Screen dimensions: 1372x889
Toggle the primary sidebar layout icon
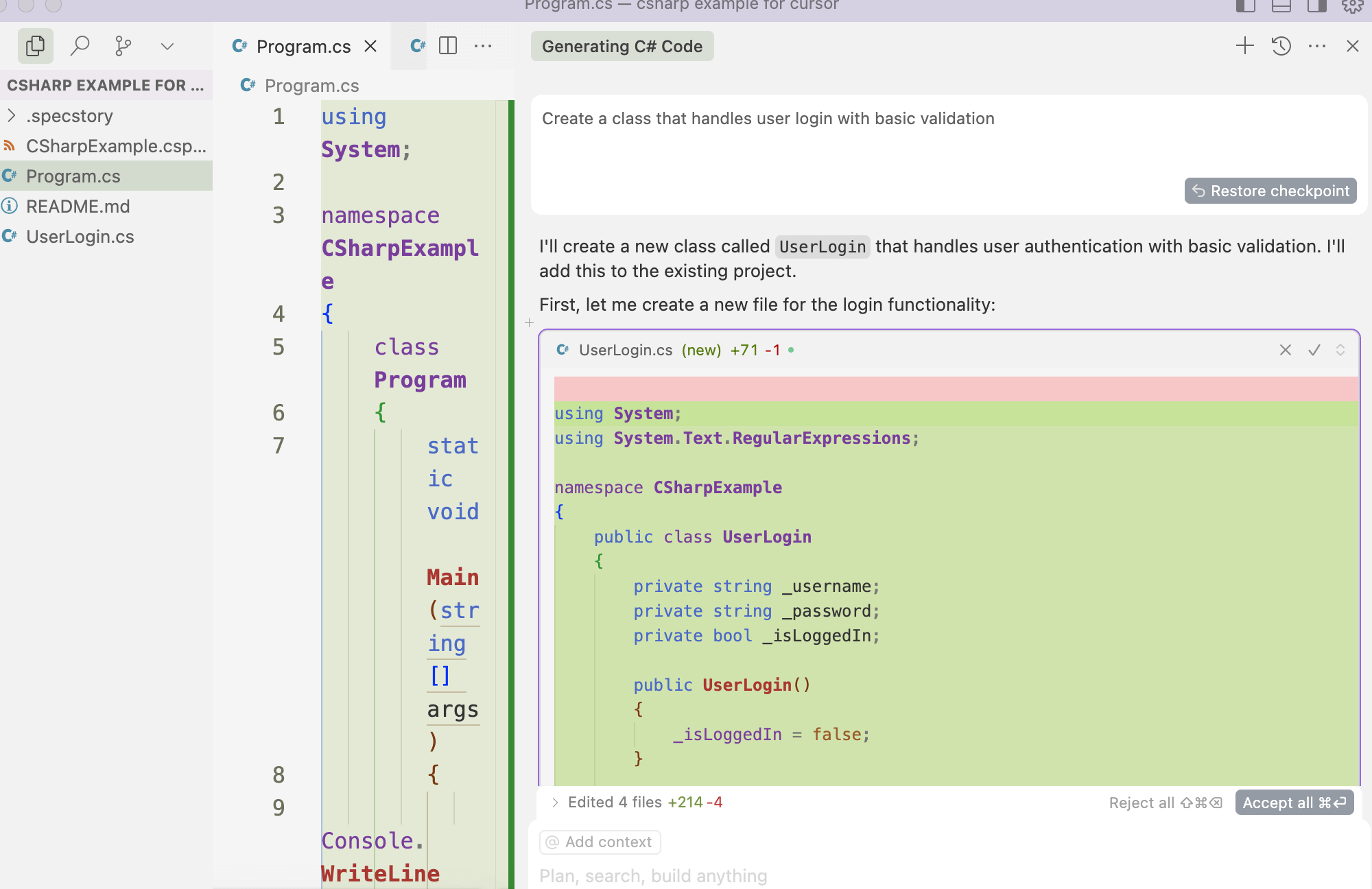click(x=1245, y=5)
